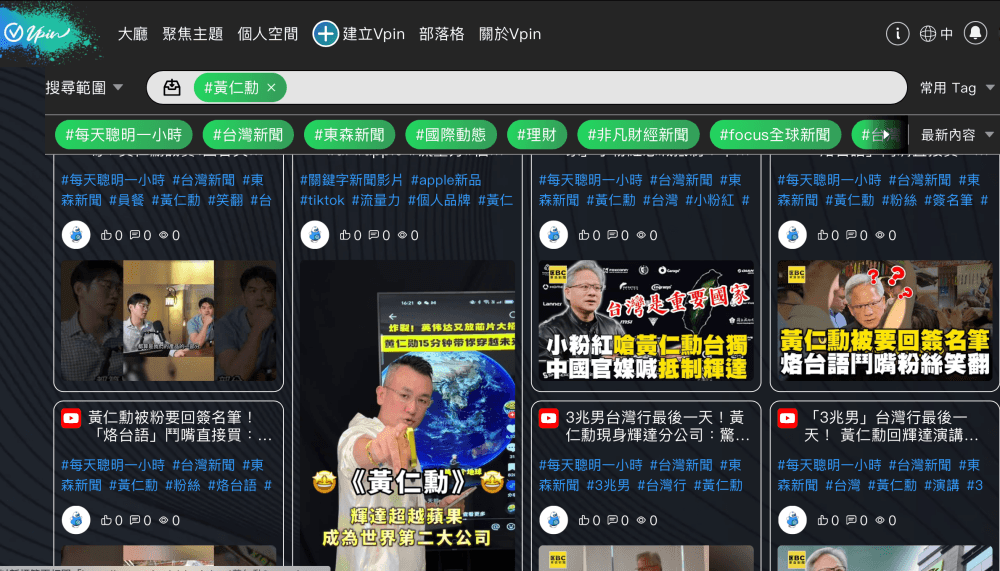The image size is (1000, 571).
Task: Filter by the #國際動態 tag pill
Action: click(451, 135)
